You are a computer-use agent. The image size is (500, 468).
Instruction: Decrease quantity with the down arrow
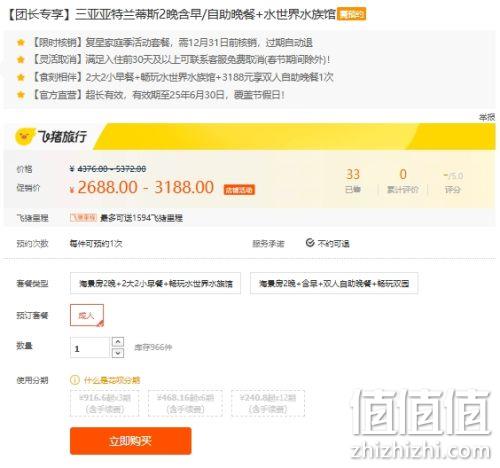pos(118,353)
